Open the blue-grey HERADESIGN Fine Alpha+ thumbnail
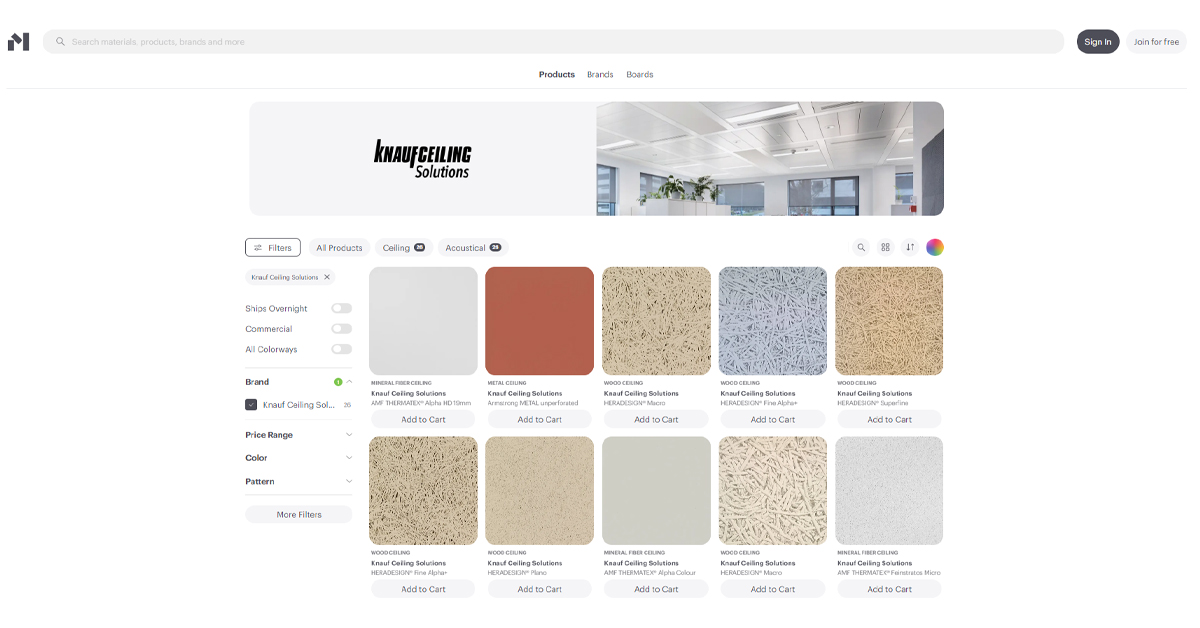1200x628 pixels. pos(773,321)
